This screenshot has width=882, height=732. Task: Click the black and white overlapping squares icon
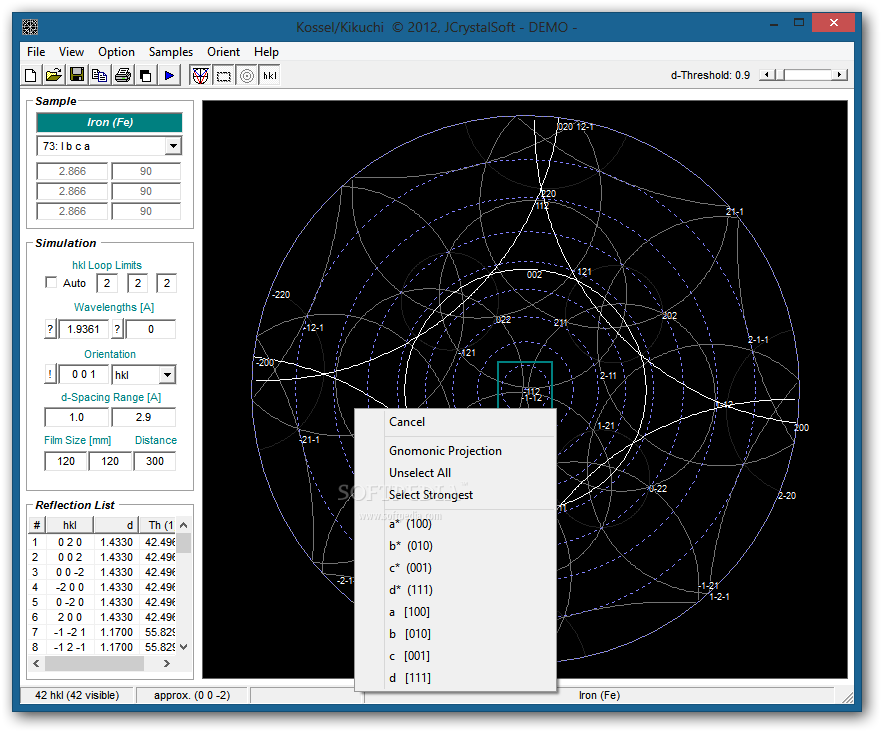click(146, 75)
